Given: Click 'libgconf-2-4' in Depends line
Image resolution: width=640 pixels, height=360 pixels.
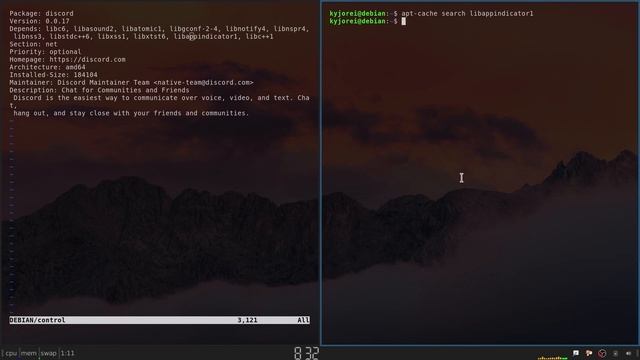Looking at the screenshot, I should pyautogui.click(x=193, y=29).
